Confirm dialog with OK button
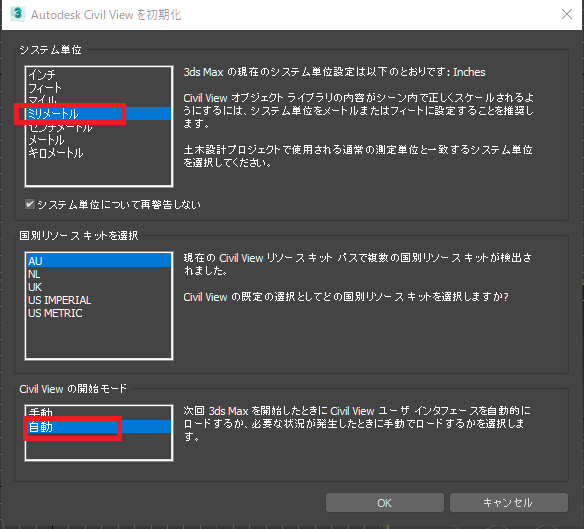584x529 pixels. click(385, 503)
